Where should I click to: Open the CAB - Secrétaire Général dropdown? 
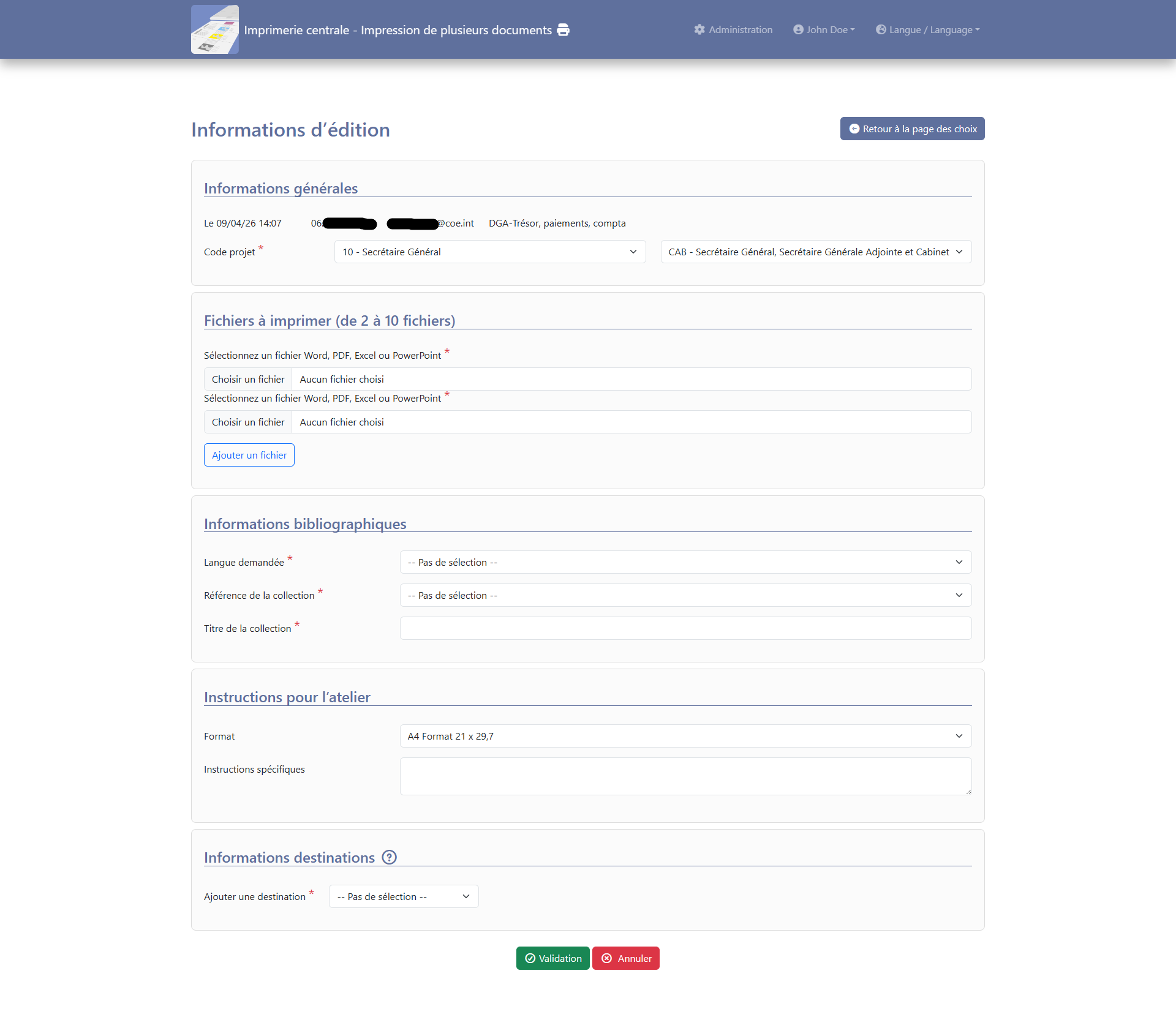[815, 252]
